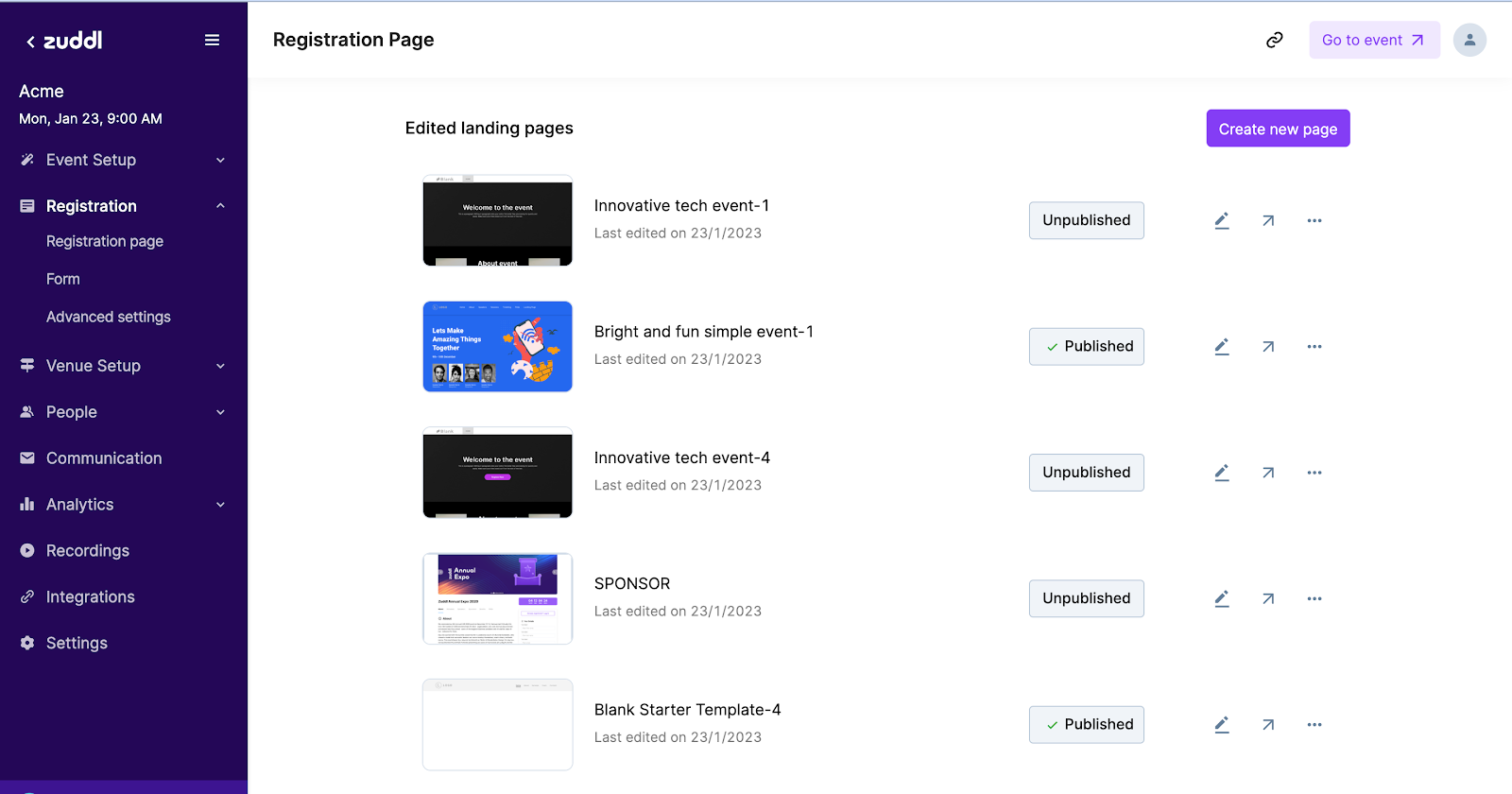Edit Blank Starter Template-4 page

(x=1222, y=725)
